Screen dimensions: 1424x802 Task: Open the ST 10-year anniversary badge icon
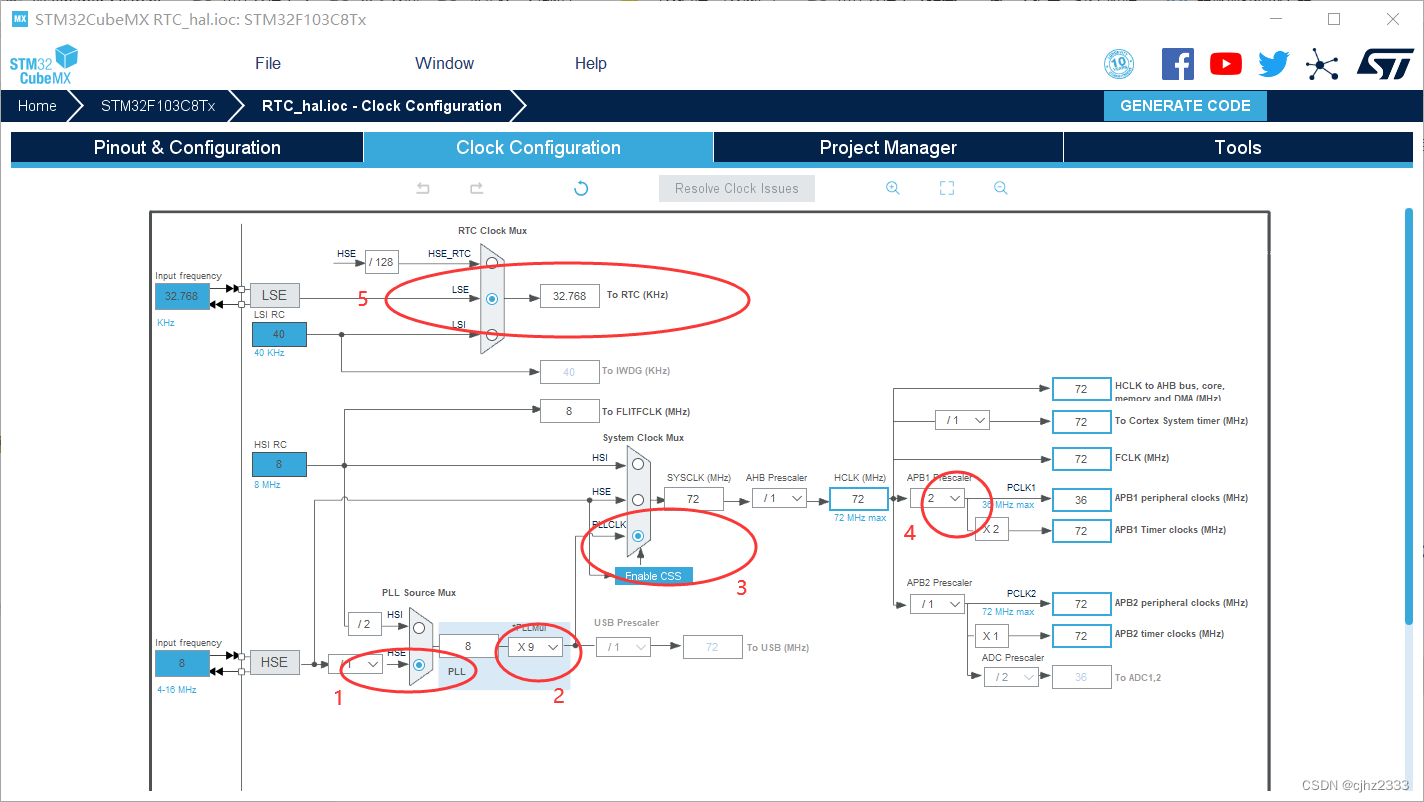tap(1119, 64)
